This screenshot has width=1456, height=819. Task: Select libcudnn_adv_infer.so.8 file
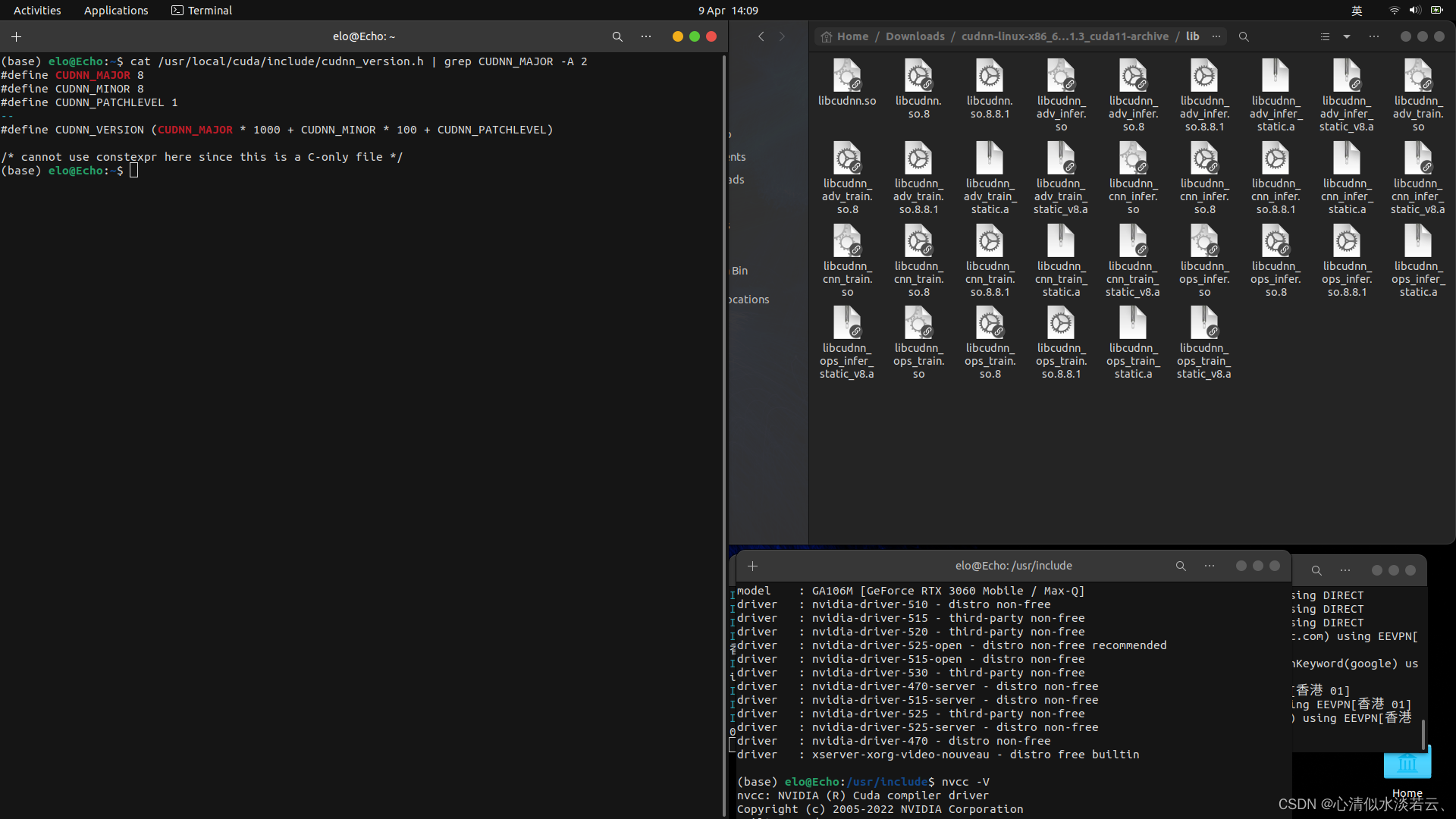[x=1133, y=96]
